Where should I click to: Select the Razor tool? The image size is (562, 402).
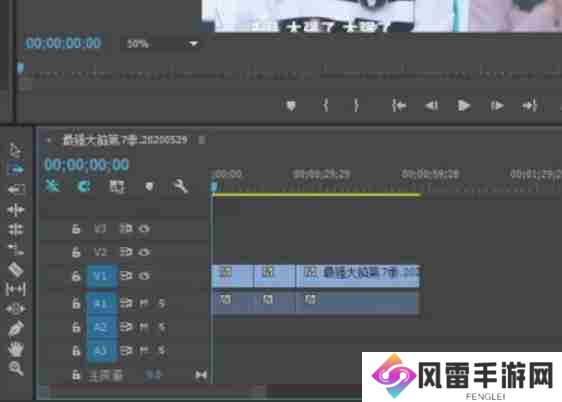[x=16, y=269]
